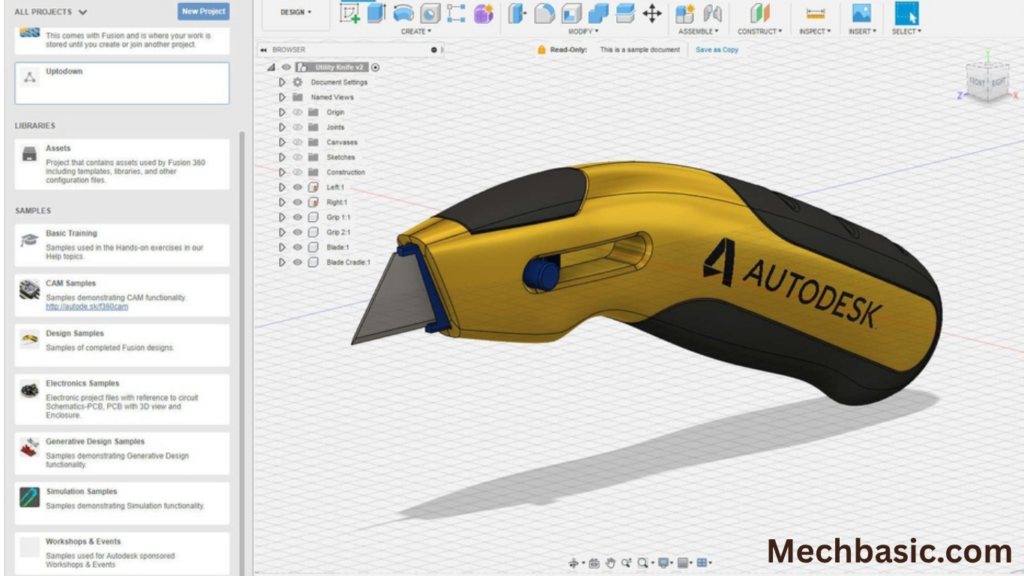The width and height of the screenshot is (1024, 576).
Task: Open Display Settings monitor icon
Action: [664, 563]
